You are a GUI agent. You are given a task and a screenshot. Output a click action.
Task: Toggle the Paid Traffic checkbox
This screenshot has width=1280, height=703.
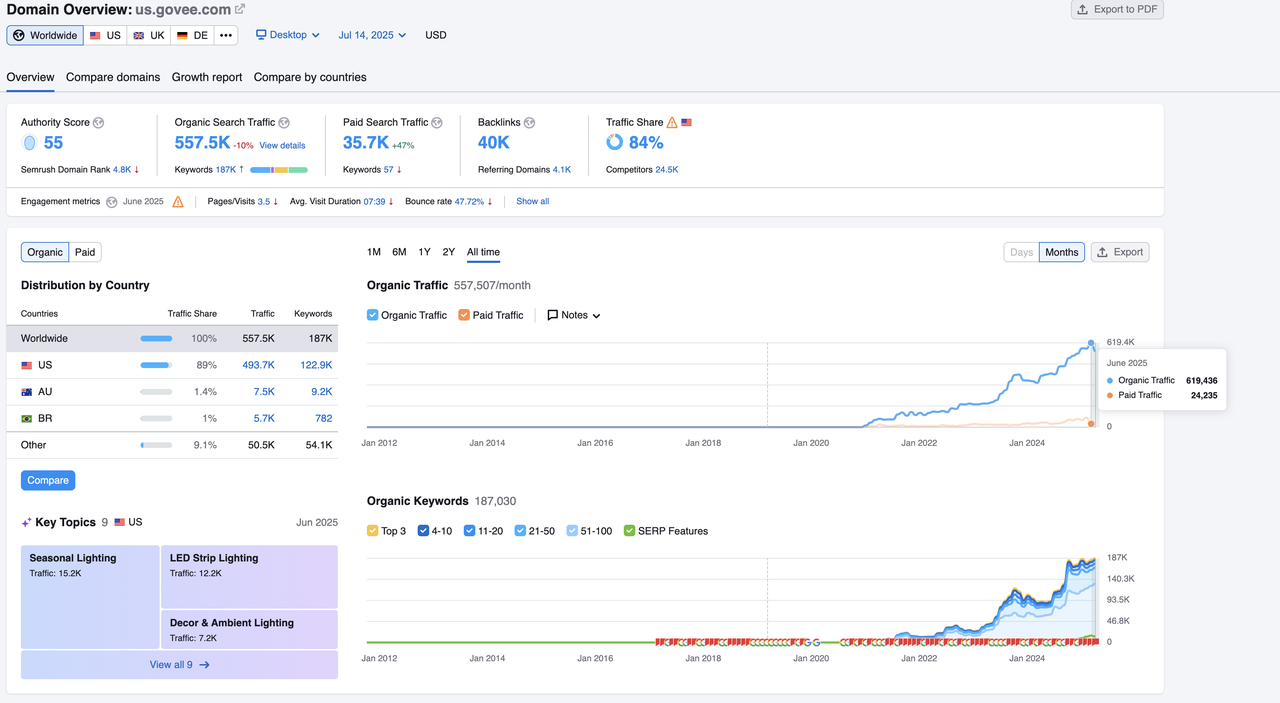tap(464, 315)
